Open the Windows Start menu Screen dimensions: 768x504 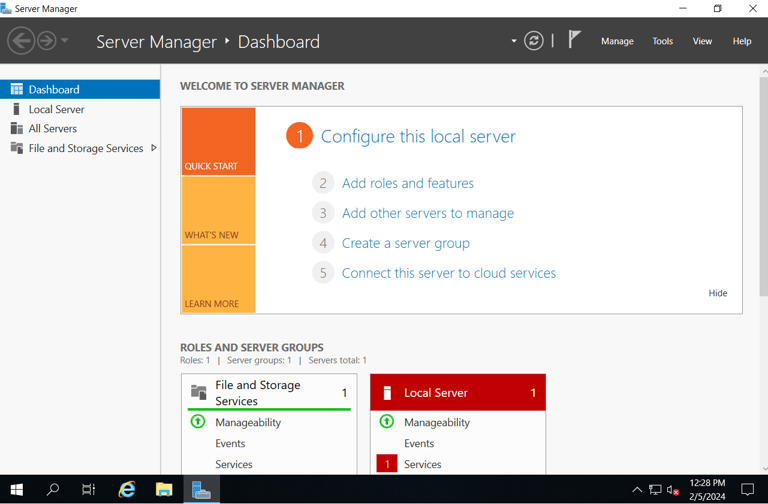16,489
